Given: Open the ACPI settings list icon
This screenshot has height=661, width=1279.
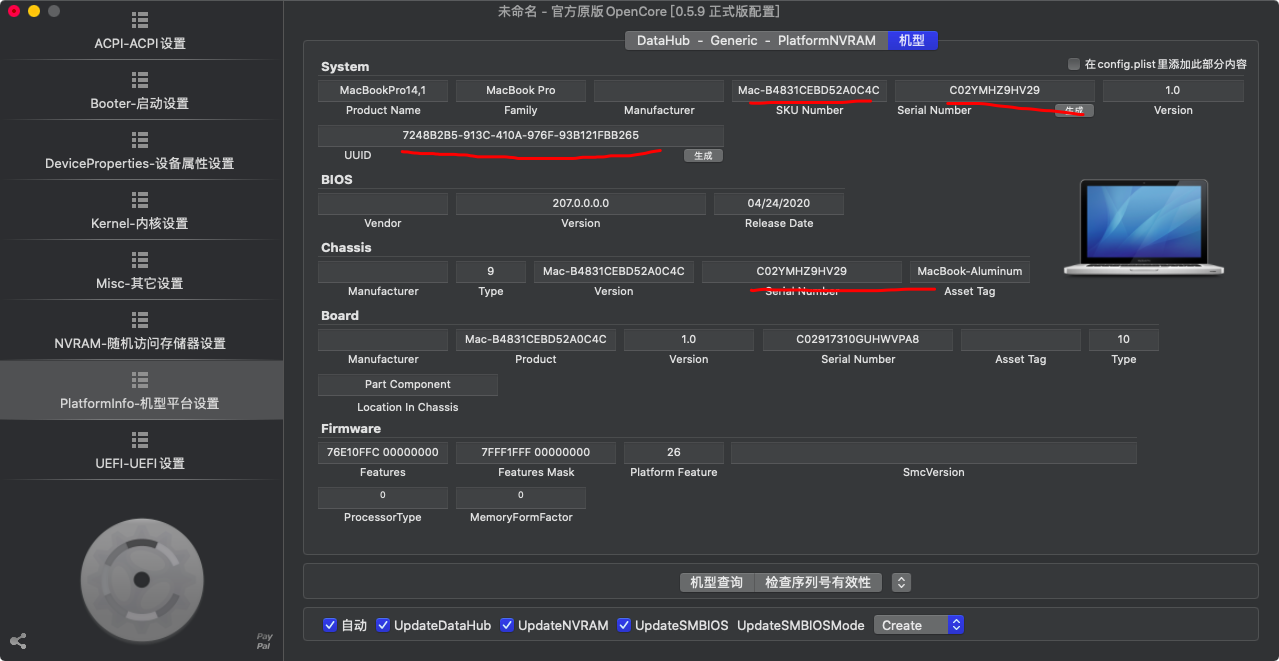Looking at the screenshot, I should 140,20.
